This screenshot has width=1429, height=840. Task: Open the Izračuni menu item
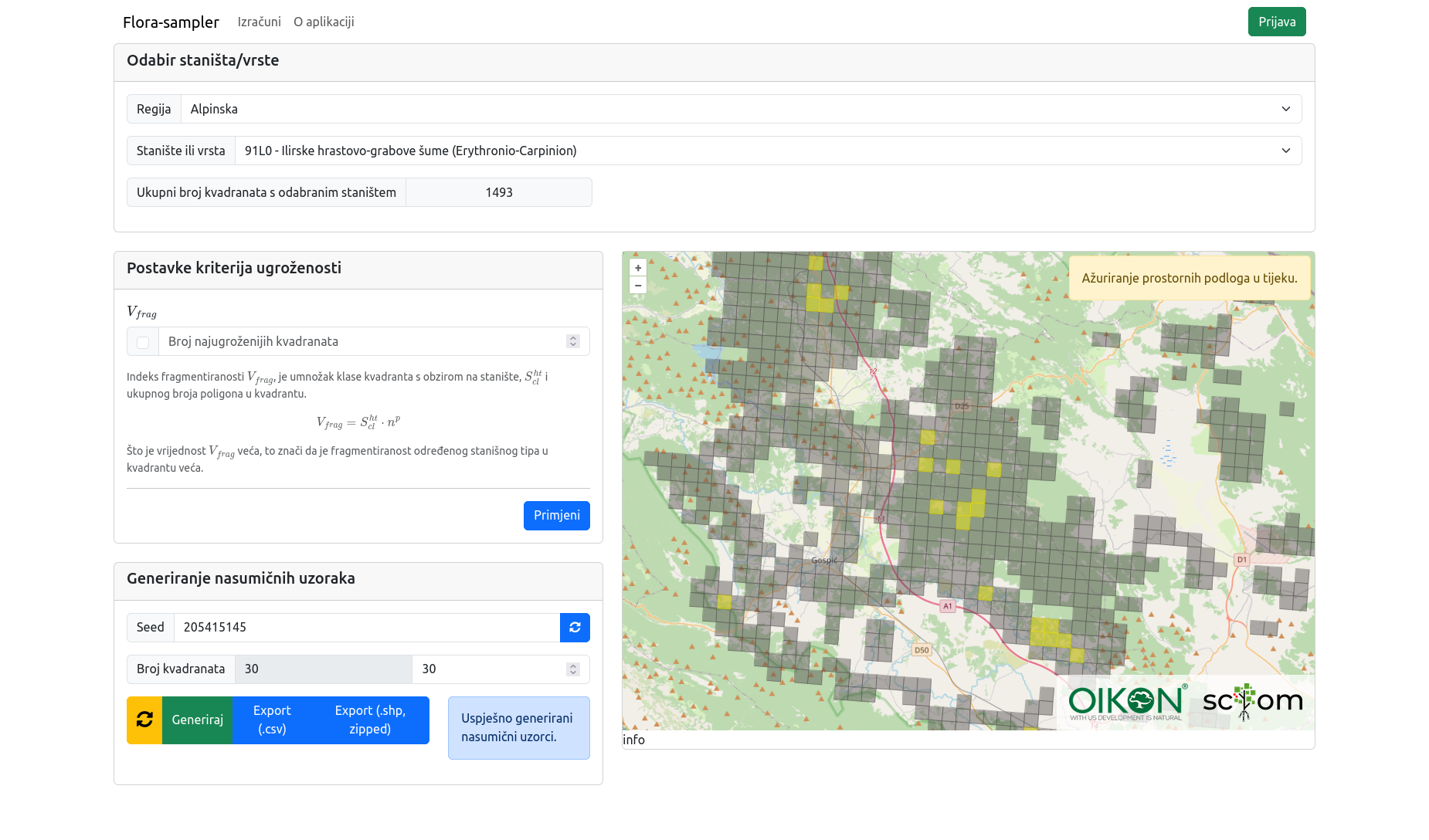tap(259, 22)
